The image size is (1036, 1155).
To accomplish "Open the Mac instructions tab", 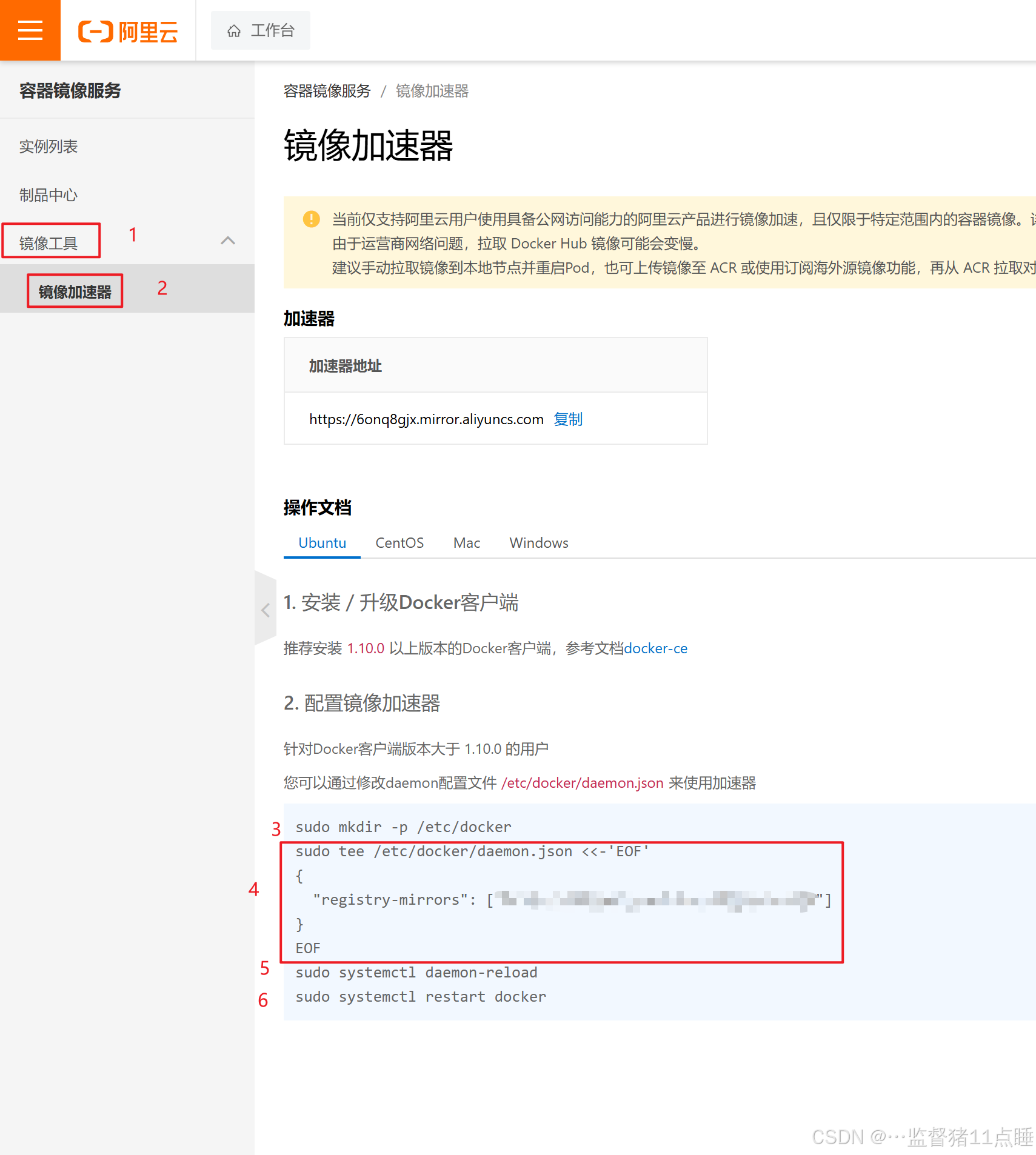I will point(466,542).
